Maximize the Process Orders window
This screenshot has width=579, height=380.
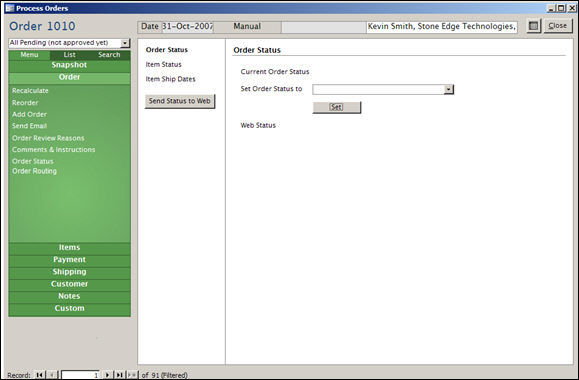pyautogui.click(x=561, y=8)
